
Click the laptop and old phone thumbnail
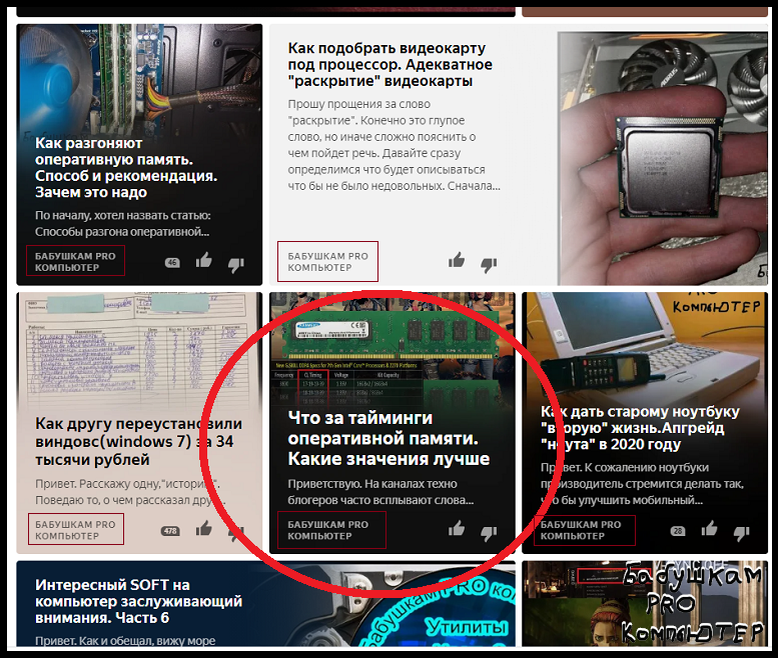coord(645,347)
